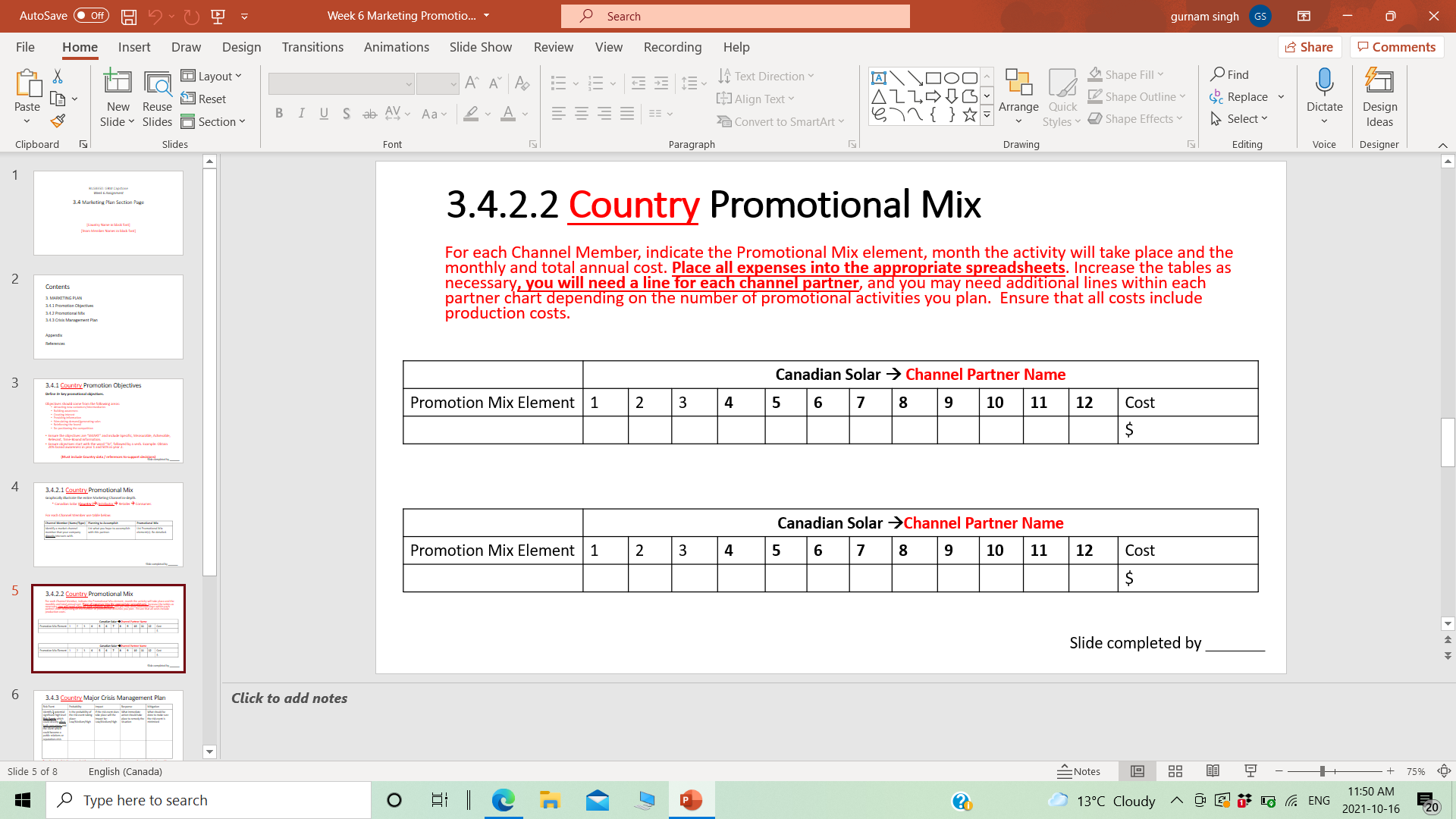This screenshot has height=819, width=1456.
Task: Open File Explorer from taskbar
Action: [x=550, y=800]
